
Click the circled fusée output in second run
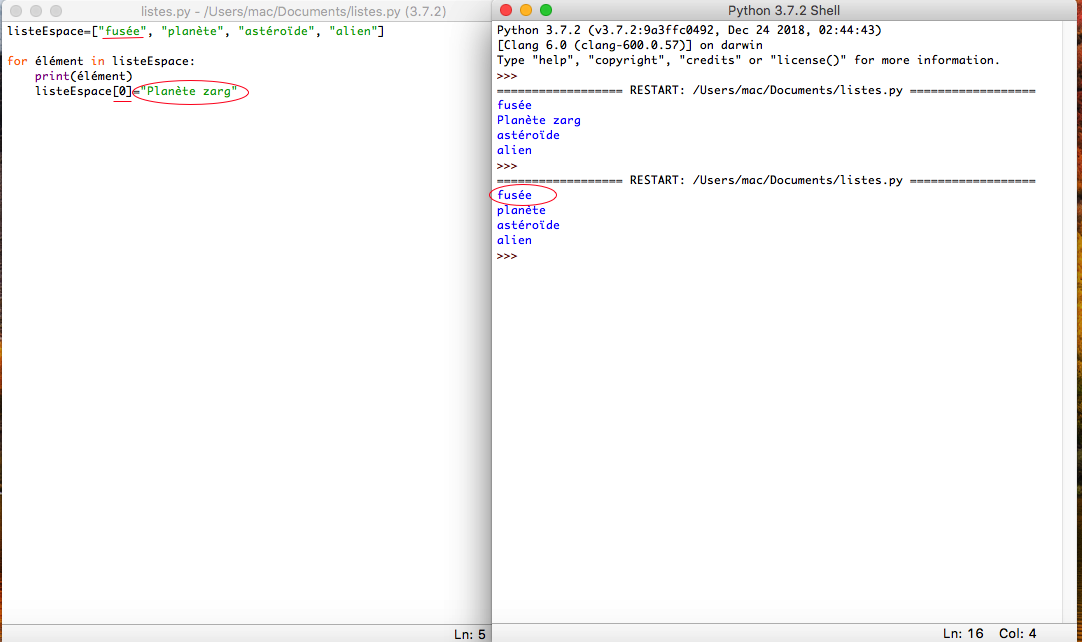click(515, 195)
